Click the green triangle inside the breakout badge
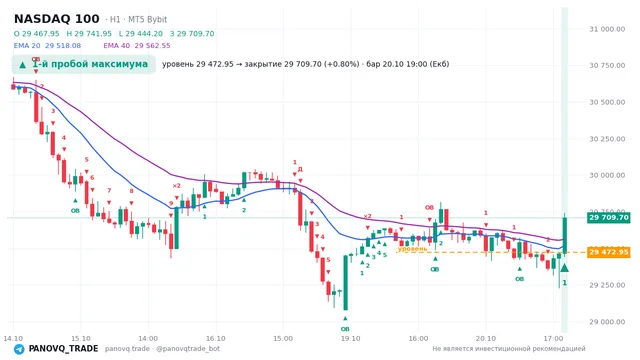This screenshot has height=360, width=640. click(23, 65)
